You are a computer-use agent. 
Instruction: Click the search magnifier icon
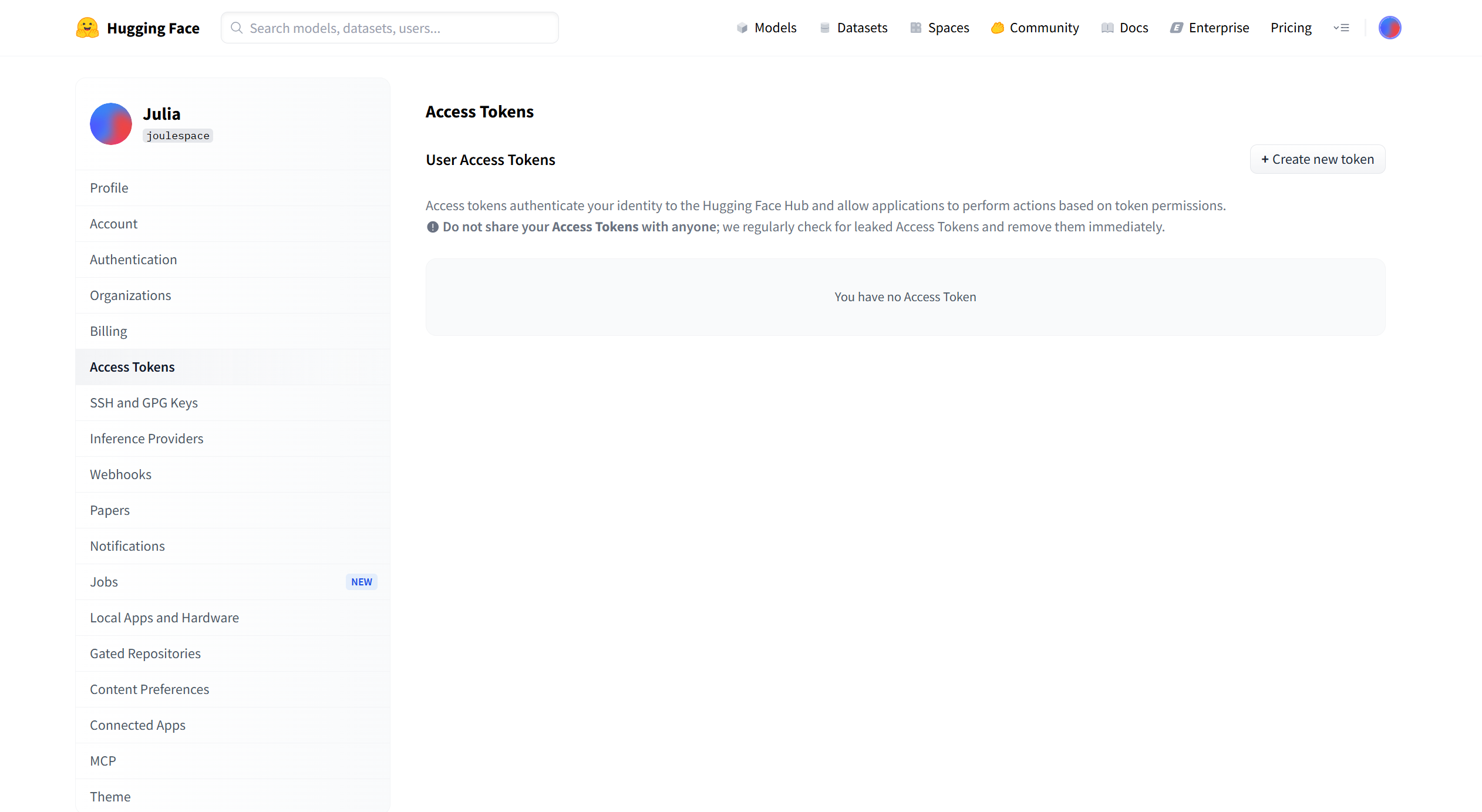(237, 28)
